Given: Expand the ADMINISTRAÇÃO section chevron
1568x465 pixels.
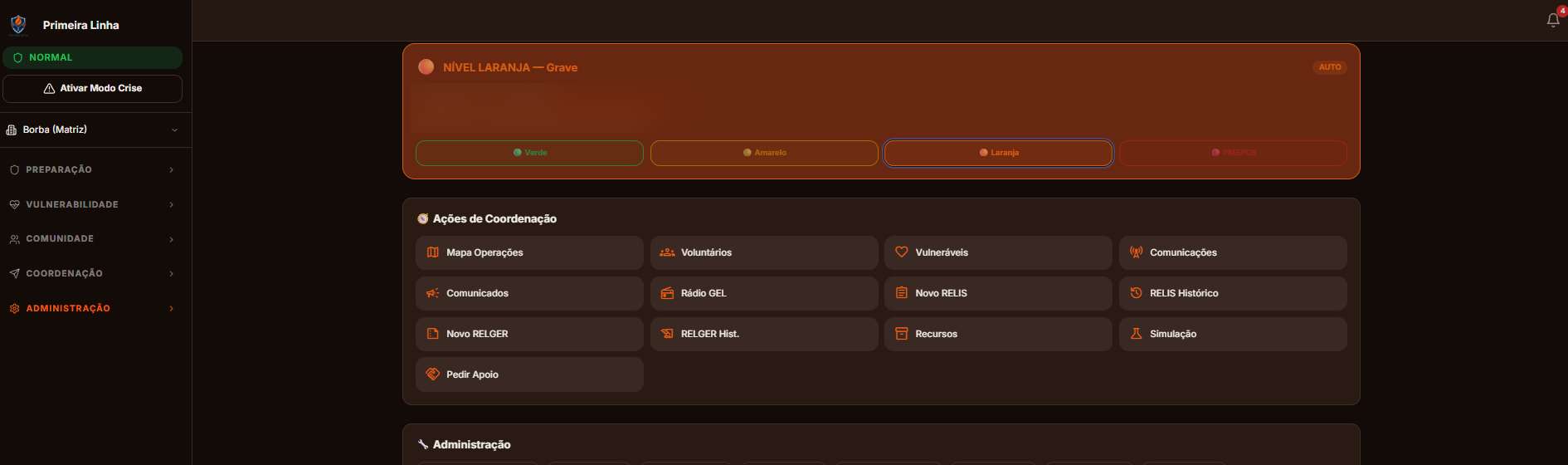Looking at the screenshot, I should coord(172,308).
